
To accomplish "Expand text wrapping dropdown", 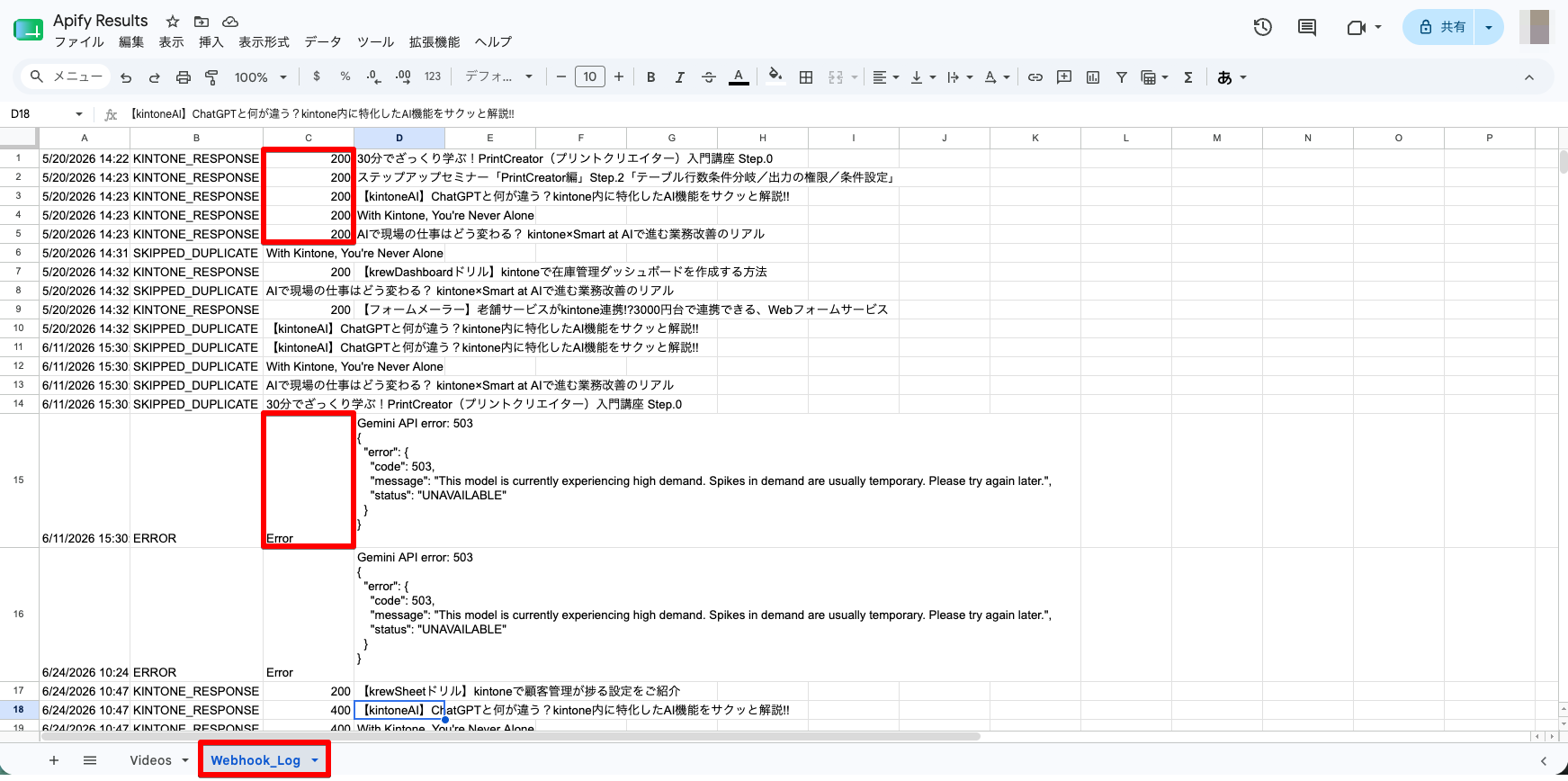I will tap(970, 77).
